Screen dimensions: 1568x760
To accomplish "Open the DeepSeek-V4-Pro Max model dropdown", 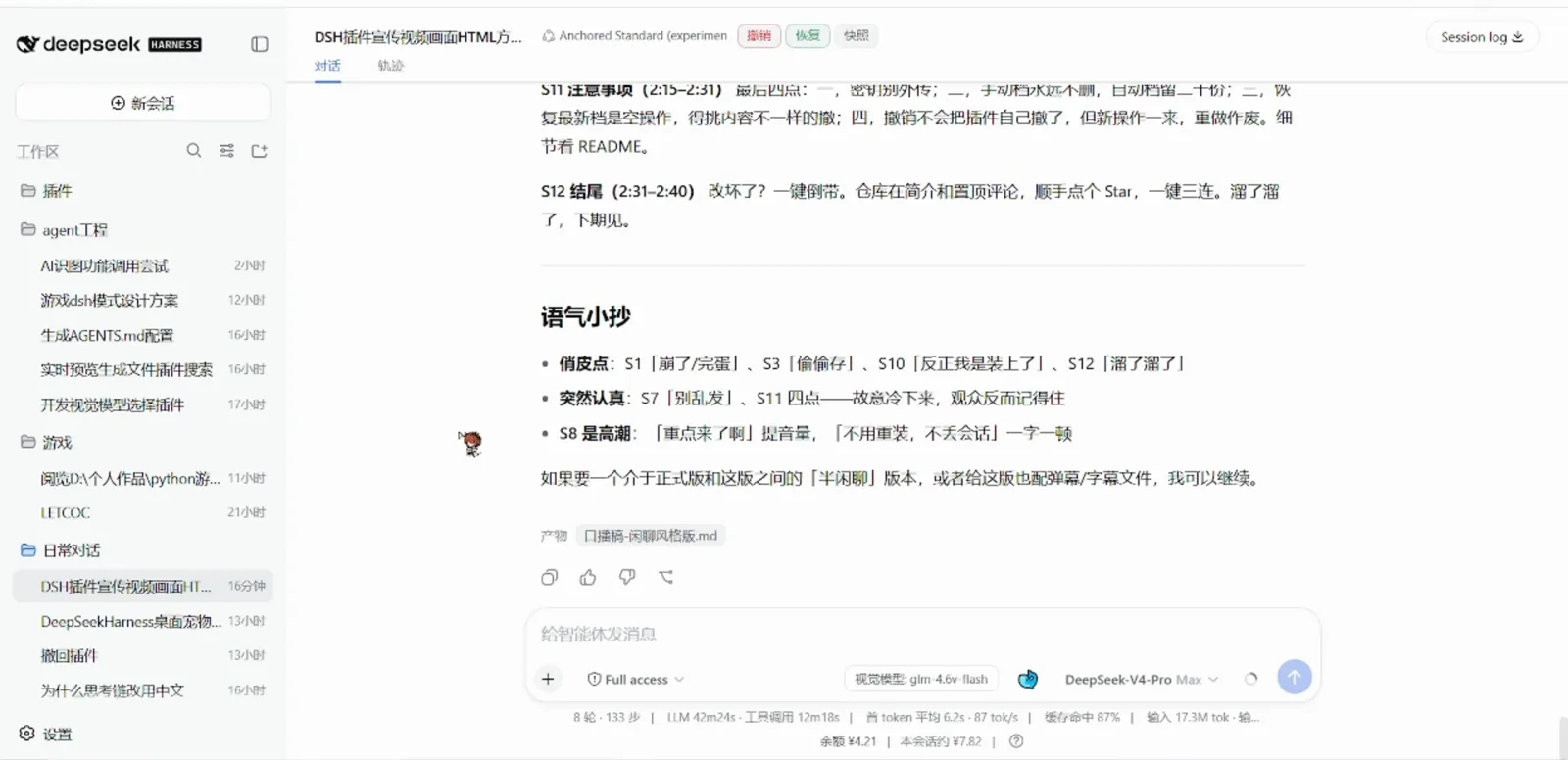I will click(x=1141, y=679).
